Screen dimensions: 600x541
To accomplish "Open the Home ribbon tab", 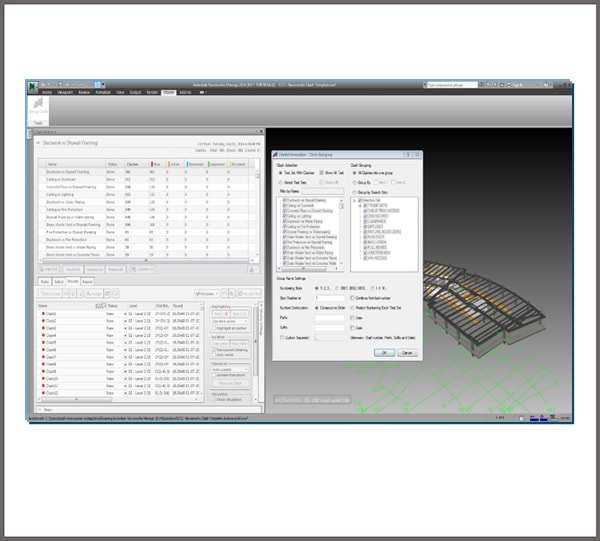I will click(x=47, y=93).
